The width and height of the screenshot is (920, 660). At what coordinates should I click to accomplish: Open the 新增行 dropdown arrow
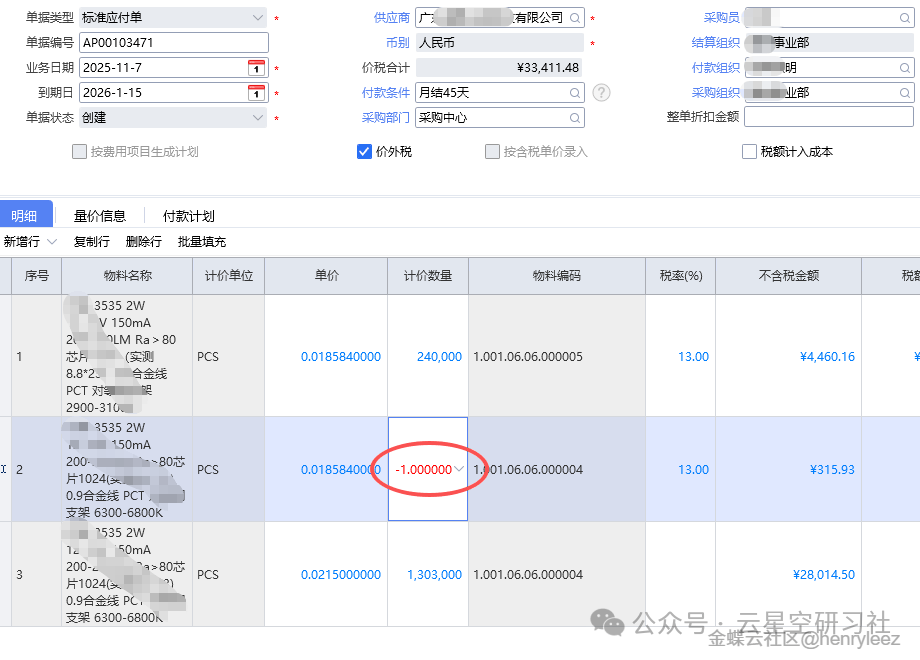pos(52,242)
